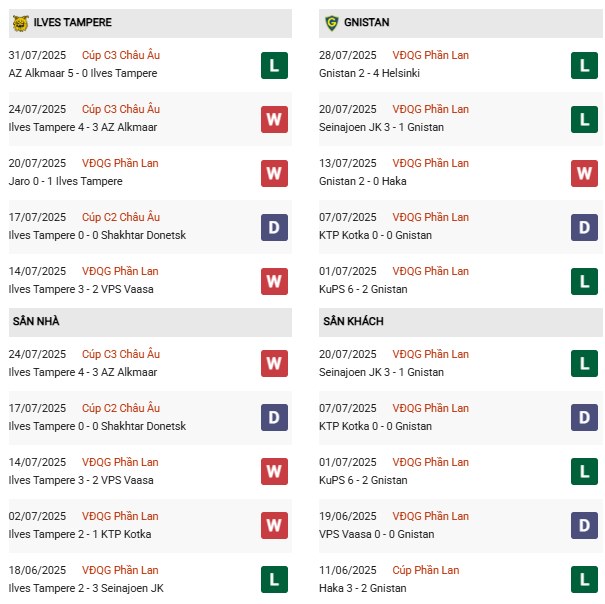Screen dimensions: 605x604
Task: Open Cúp C3 Châu Âu link dated 31/07/2025
Action: pyautogui.click(x=121, y=56)
